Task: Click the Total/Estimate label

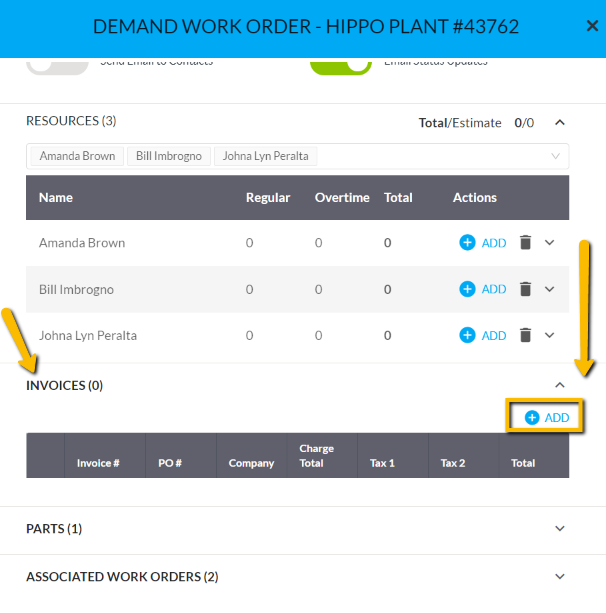Action: (x=460, y=123)
